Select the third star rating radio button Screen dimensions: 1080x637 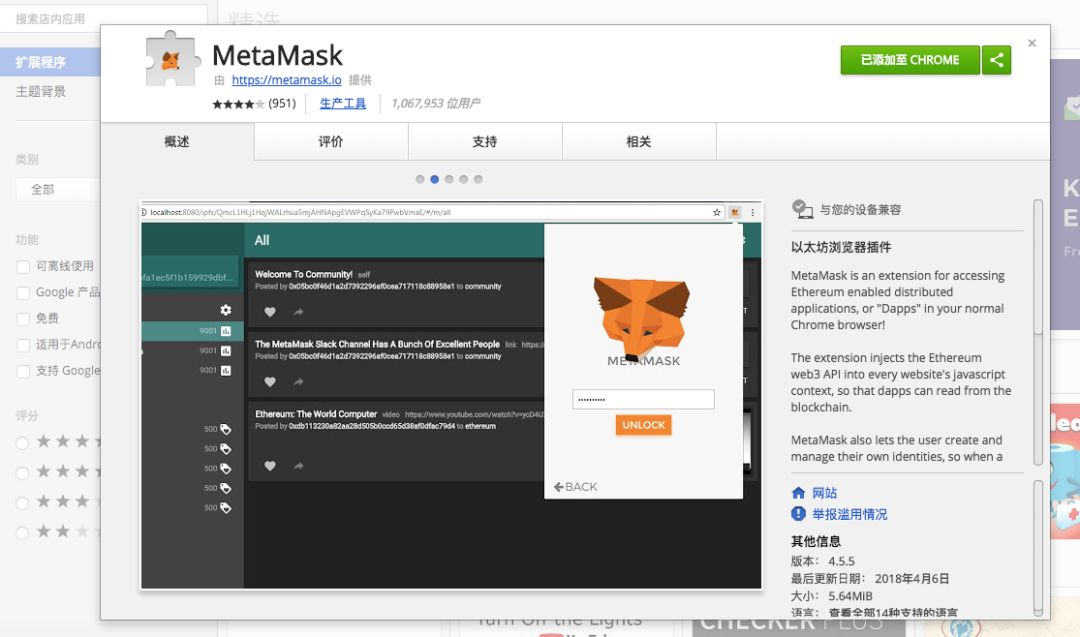tap(23, 503)
